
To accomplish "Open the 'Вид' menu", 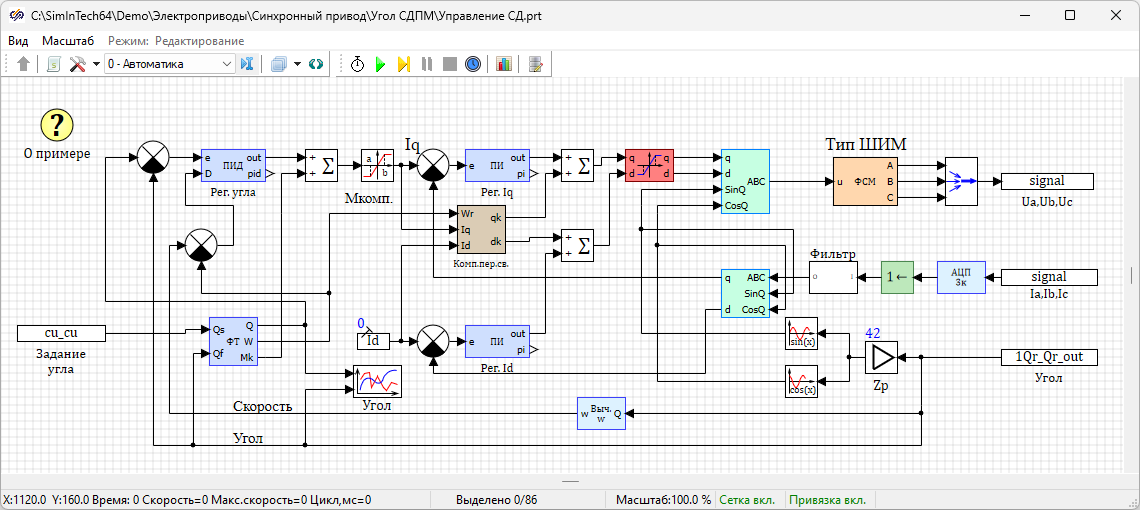I will pos(18,41).
